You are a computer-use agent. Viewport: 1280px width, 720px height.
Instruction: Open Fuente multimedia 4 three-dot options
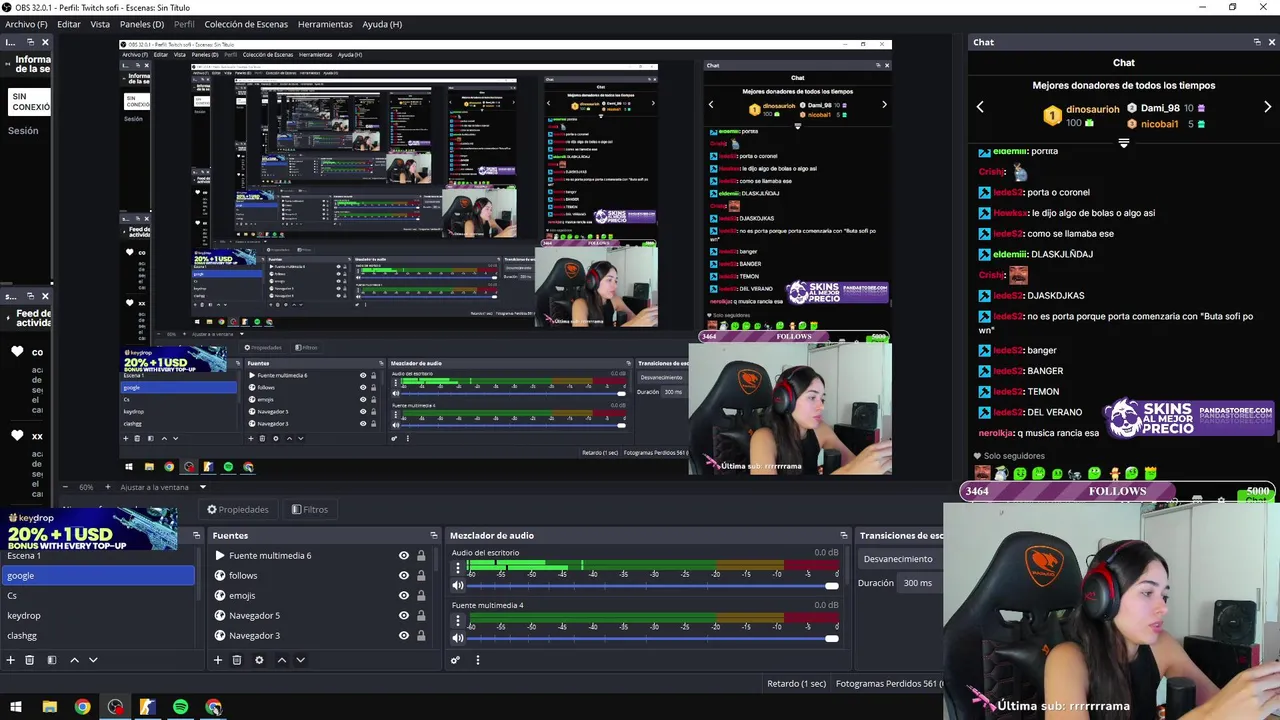[x=458, y=620]
